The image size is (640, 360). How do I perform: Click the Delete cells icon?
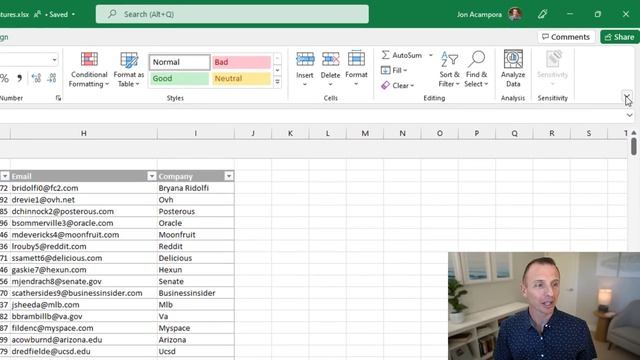pos(330,60)
